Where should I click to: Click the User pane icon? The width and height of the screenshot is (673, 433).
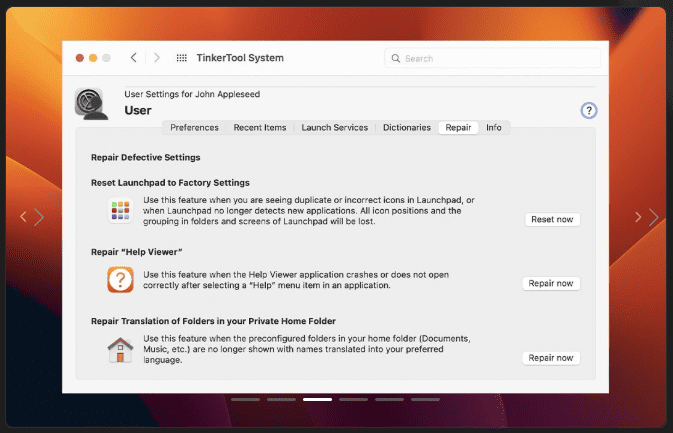pos(91,103)
